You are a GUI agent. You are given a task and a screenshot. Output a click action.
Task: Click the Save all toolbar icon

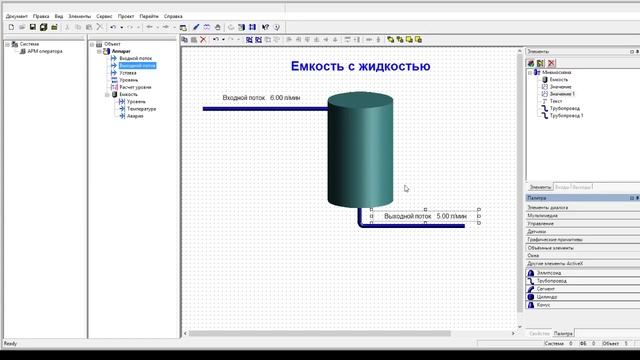43,27
